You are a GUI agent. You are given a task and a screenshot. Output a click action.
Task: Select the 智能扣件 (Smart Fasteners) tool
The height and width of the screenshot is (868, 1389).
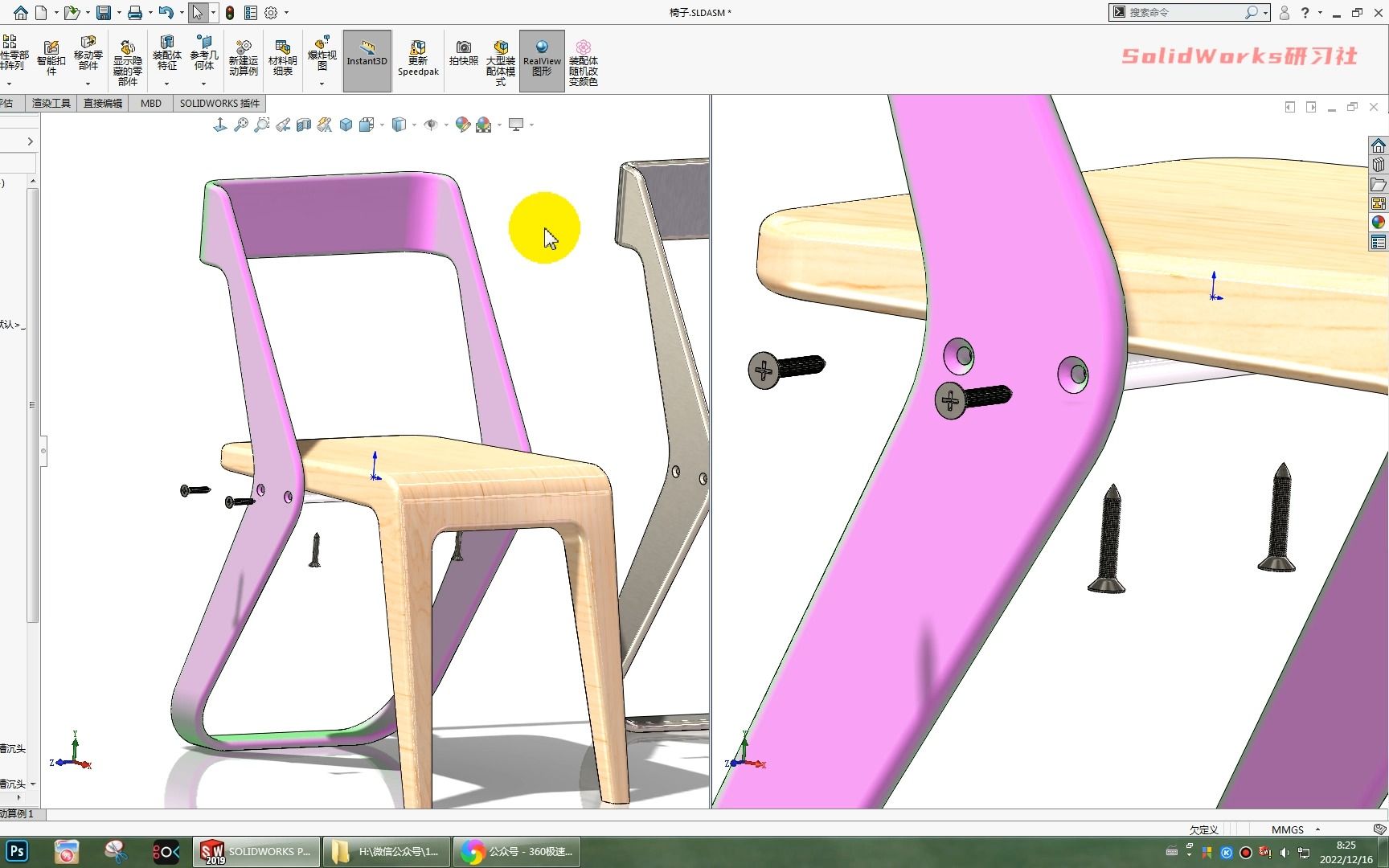click(x=51, y=56)
